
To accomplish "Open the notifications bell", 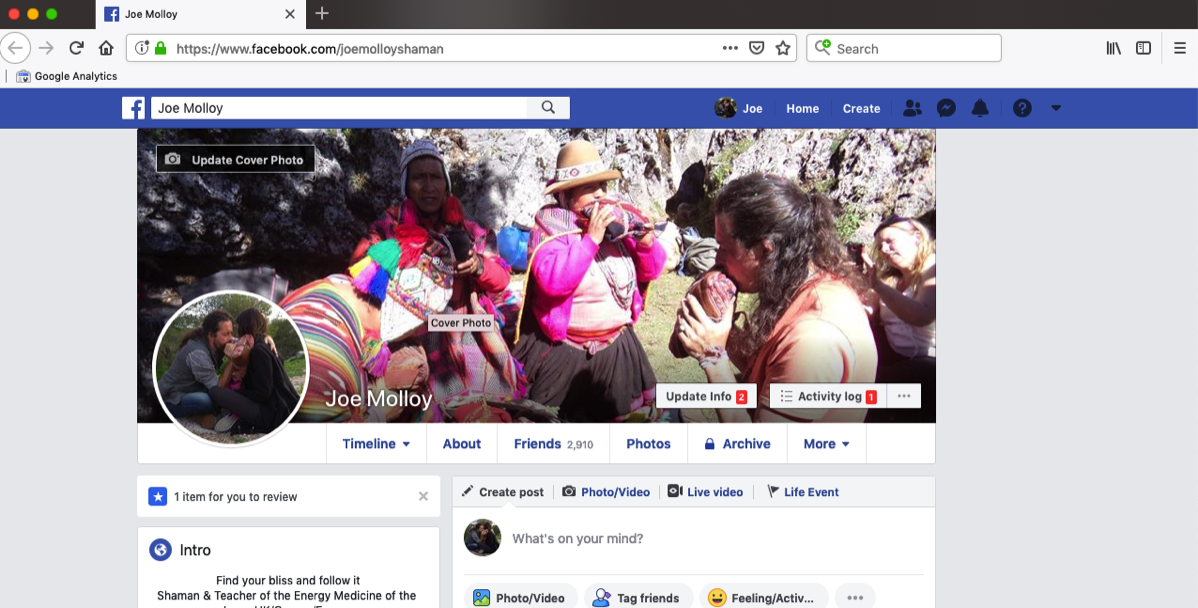I will tap(980, 108).
